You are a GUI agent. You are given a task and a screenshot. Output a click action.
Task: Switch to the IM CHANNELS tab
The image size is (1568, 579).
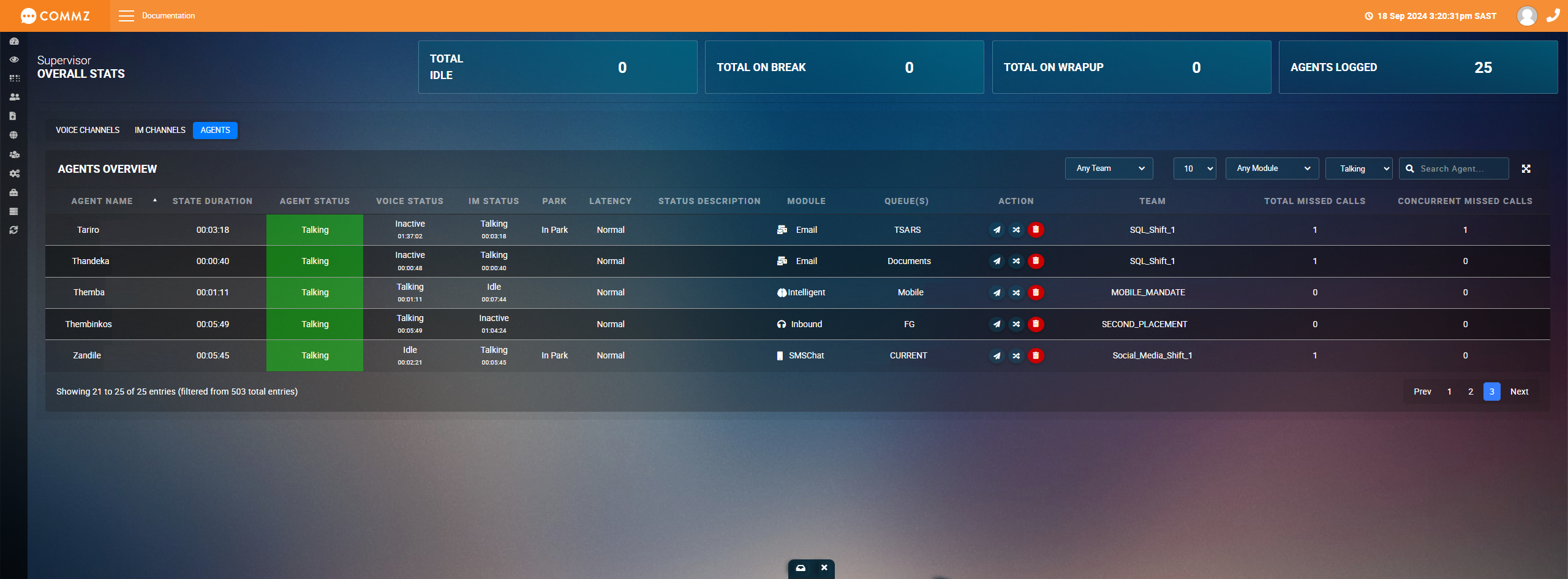click(159, 130)
